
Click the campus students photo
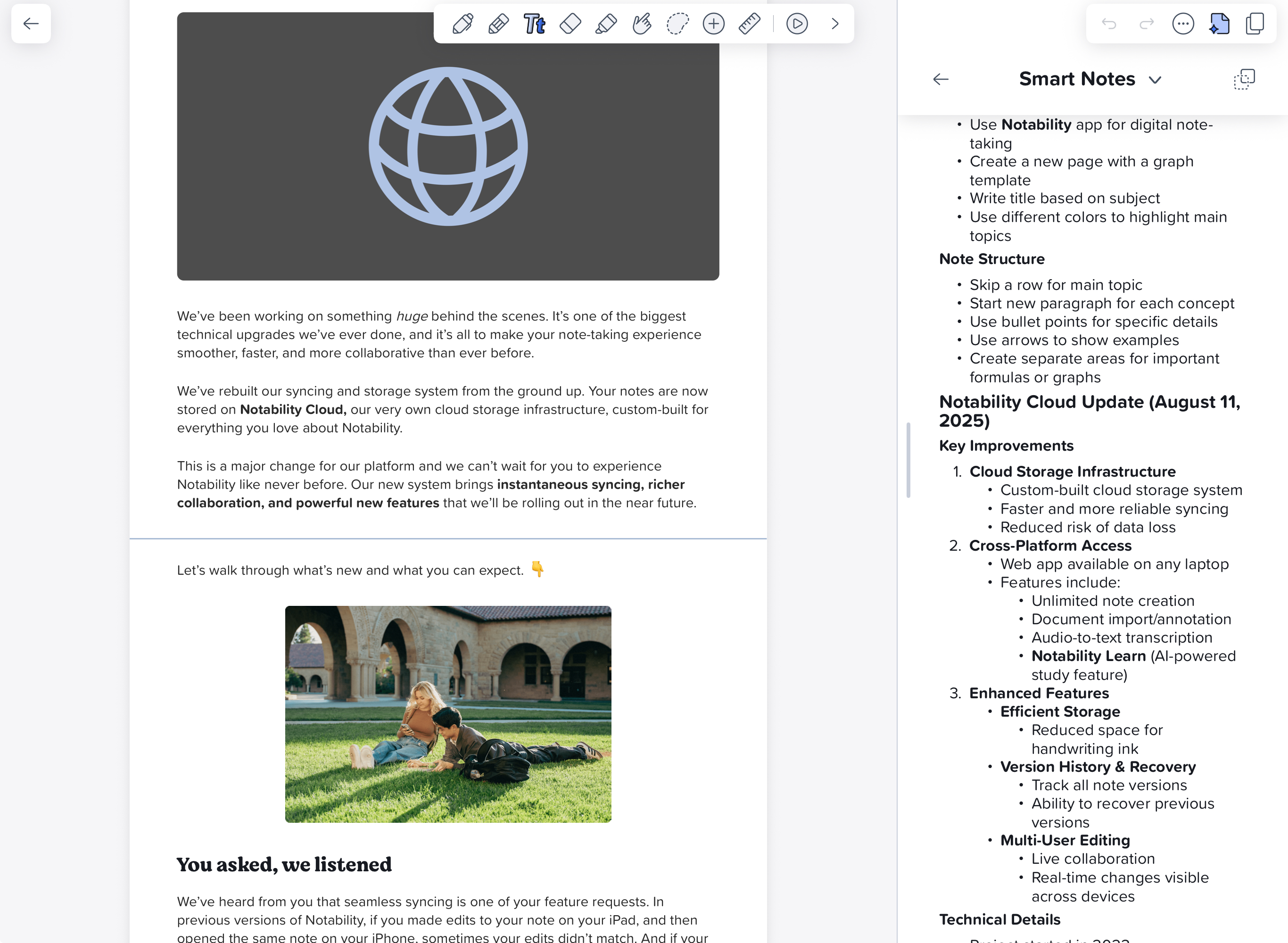pyautogui.click(x=448, y=713)
